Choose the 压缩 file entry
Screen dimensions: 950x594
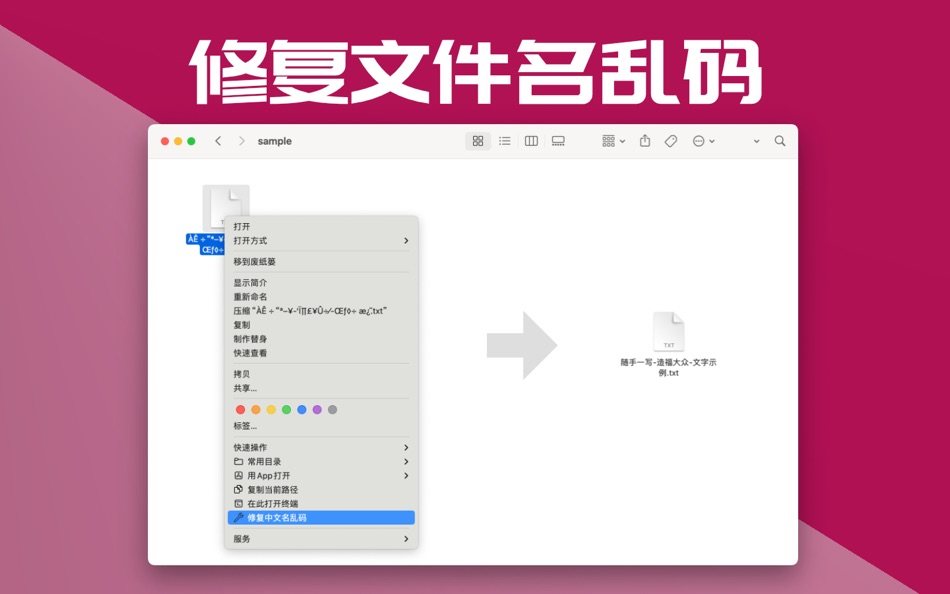pyautogui.click(x=321, y=311)
